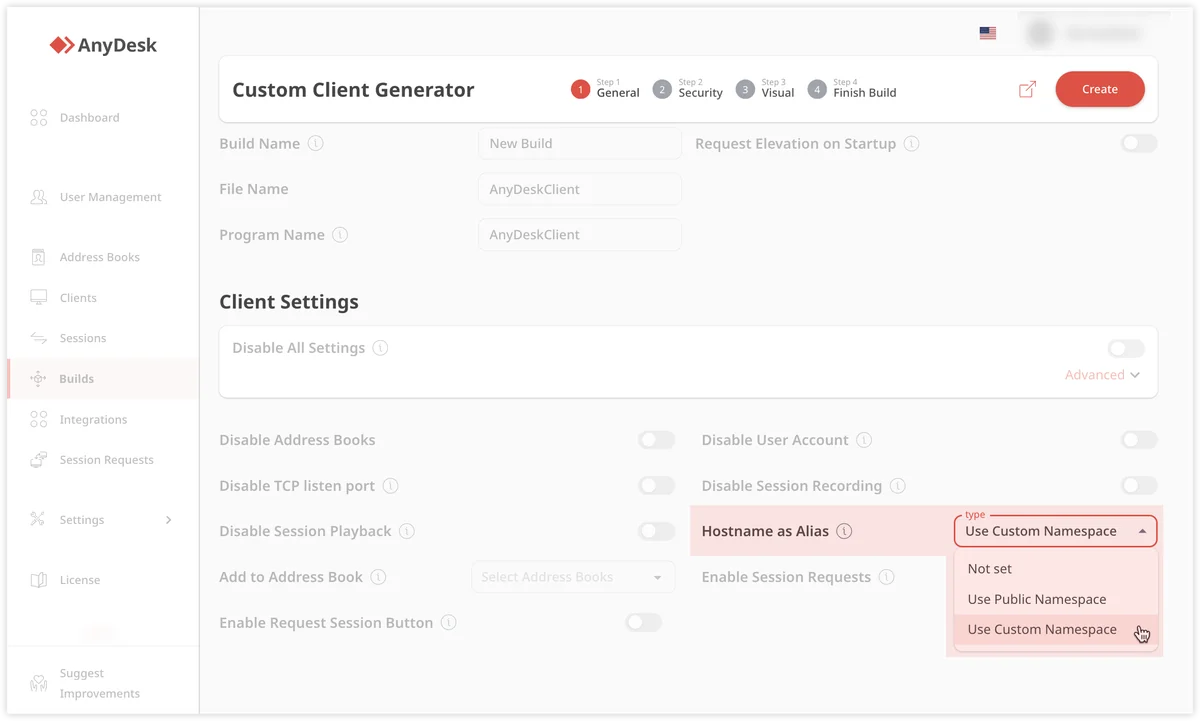Toggle the Disable User Account switch
The width and height of the screenshot is (1200, 721).
point(1139,440)
